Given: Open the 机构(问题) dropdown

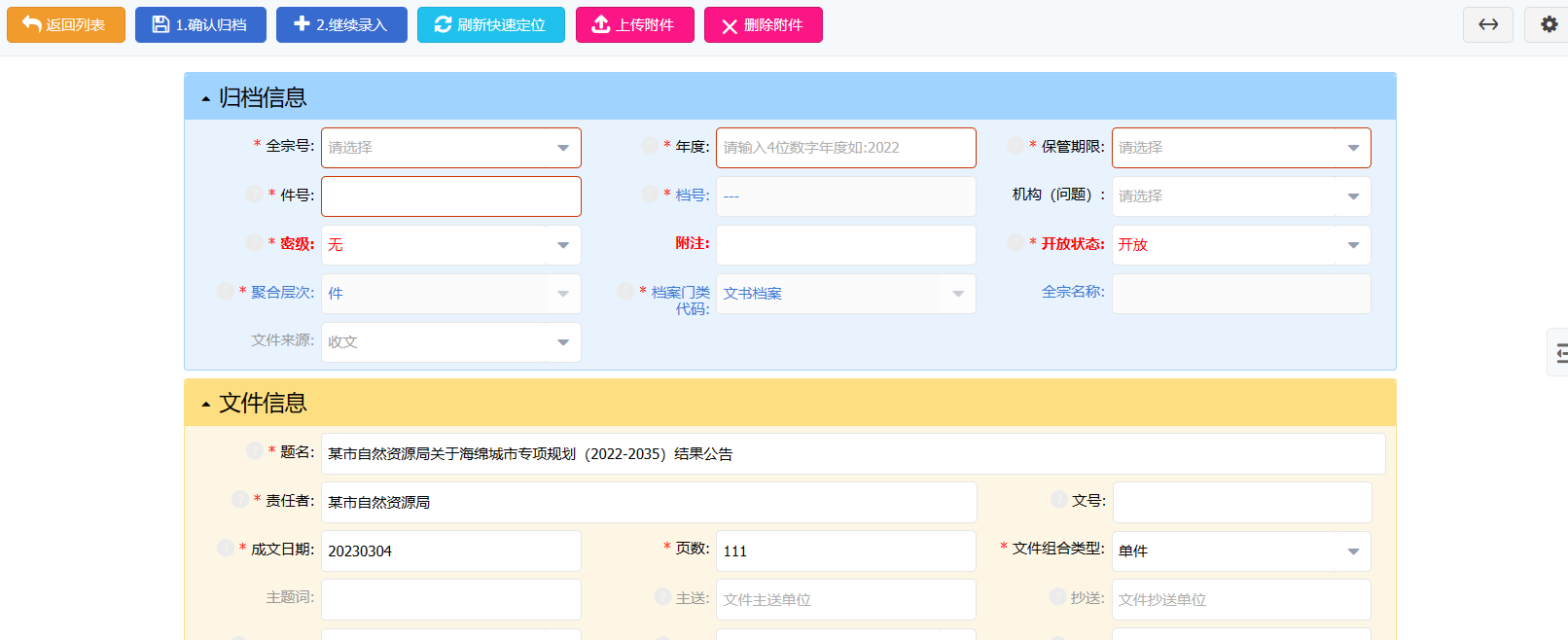Looking at the screenshot, I should pyautogui.click(x=1241, y=196).
